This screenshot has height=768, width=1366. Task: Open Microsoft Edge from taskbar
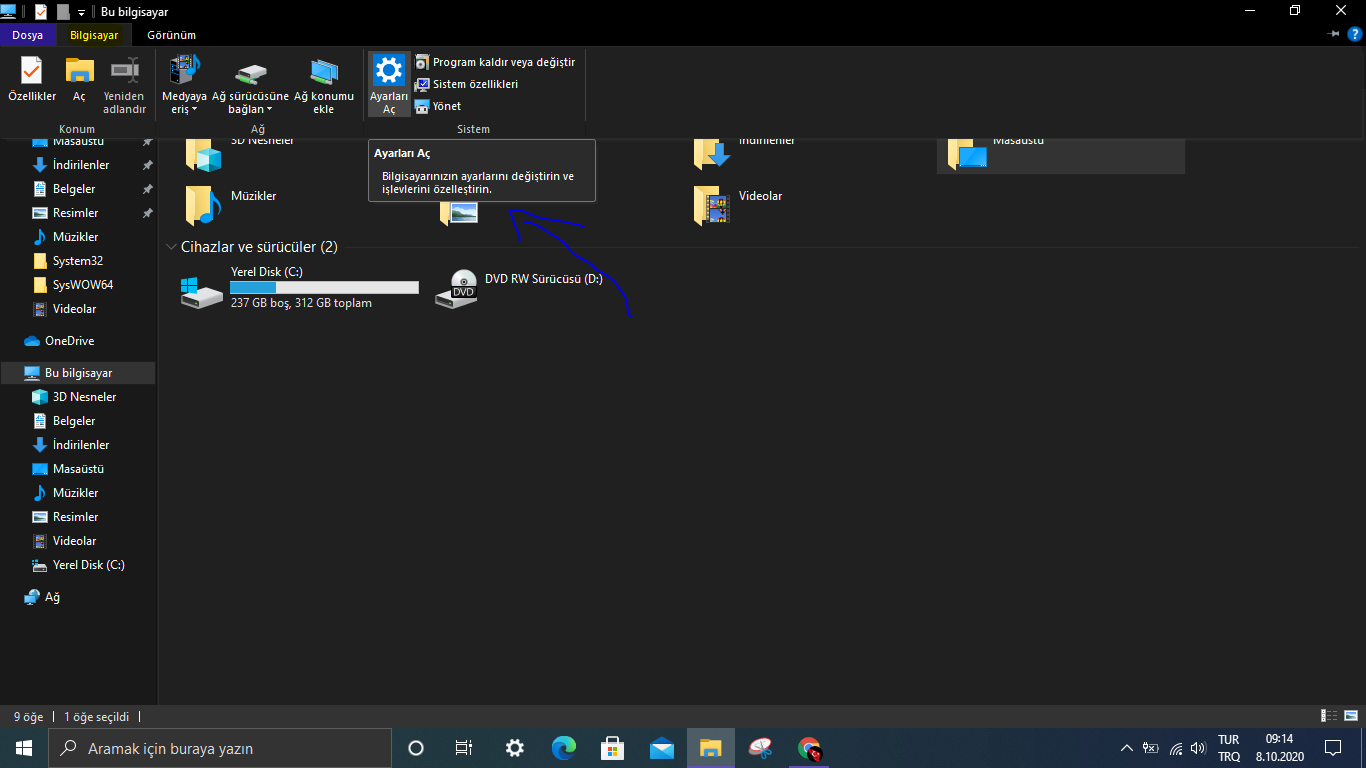tap(564, 748)
